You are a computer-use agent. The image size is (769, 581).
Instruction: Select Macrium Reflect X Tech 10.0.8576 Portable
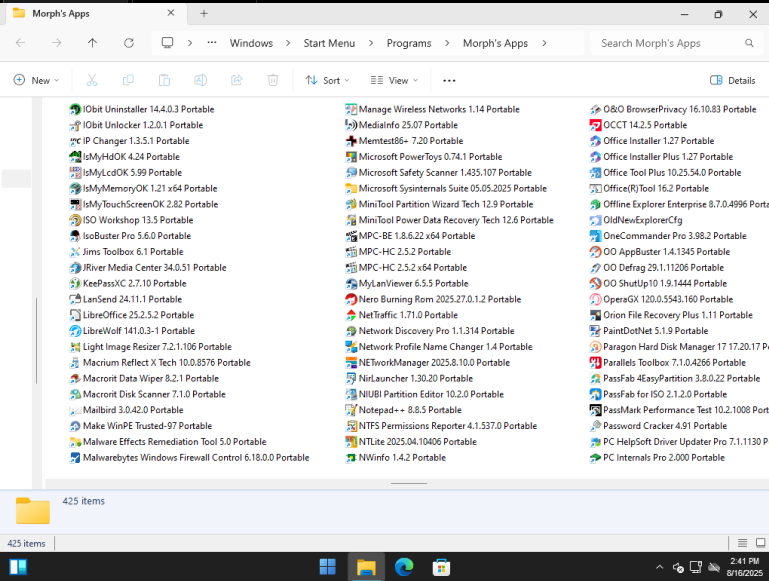point(160,362)
